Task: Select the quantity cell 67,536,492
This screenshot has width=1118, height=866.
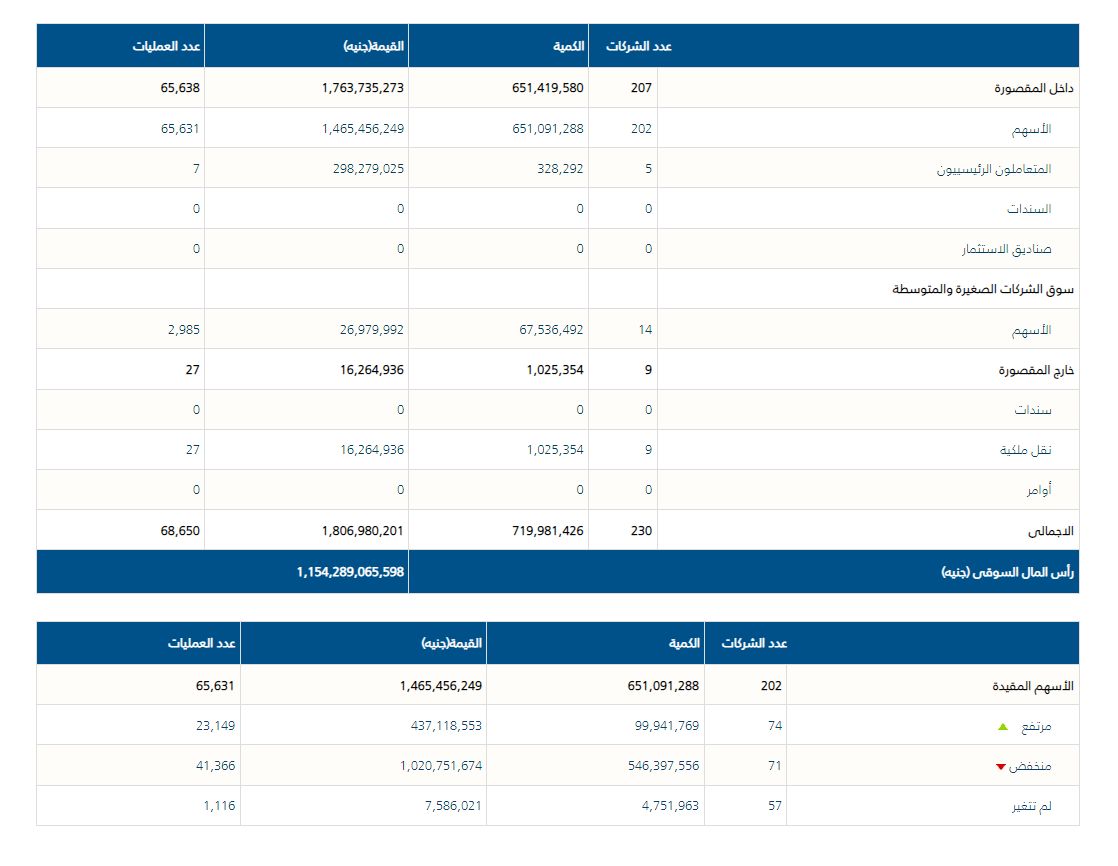Action: tap(545, 329)
